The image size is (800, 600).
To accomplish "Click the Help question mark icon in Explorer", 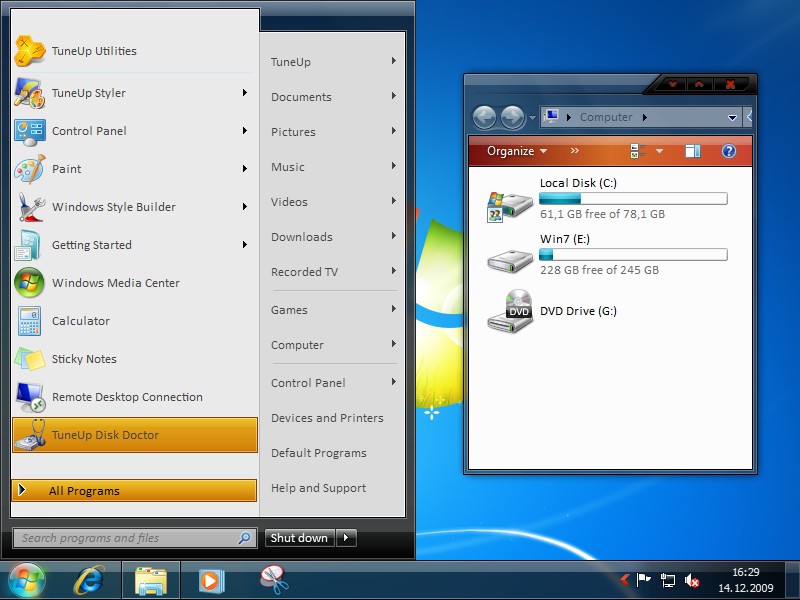I will tap(728, 151).
